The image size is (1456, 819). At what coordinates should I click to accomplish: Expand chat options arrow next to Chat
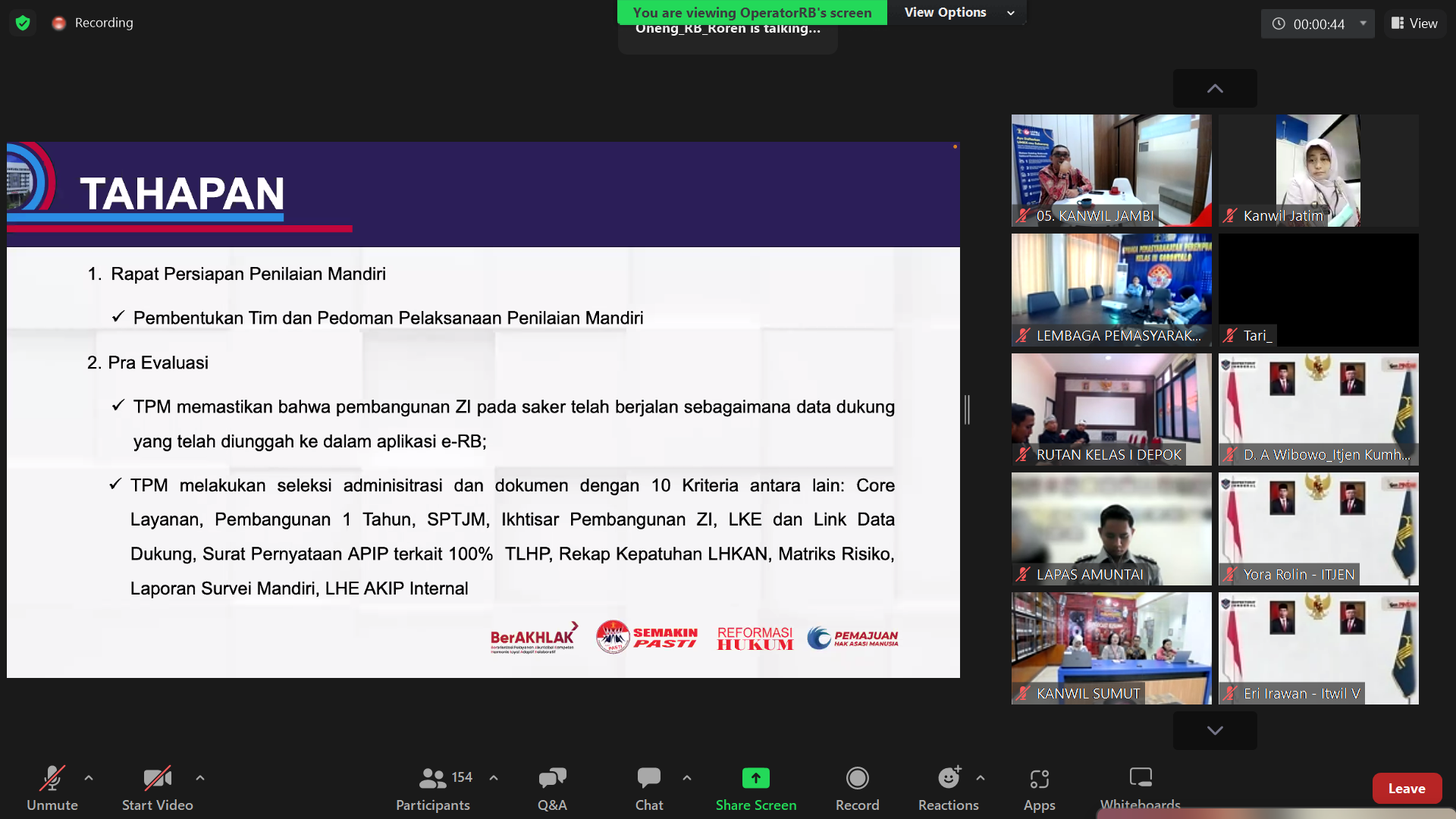(x=687, y=778)
